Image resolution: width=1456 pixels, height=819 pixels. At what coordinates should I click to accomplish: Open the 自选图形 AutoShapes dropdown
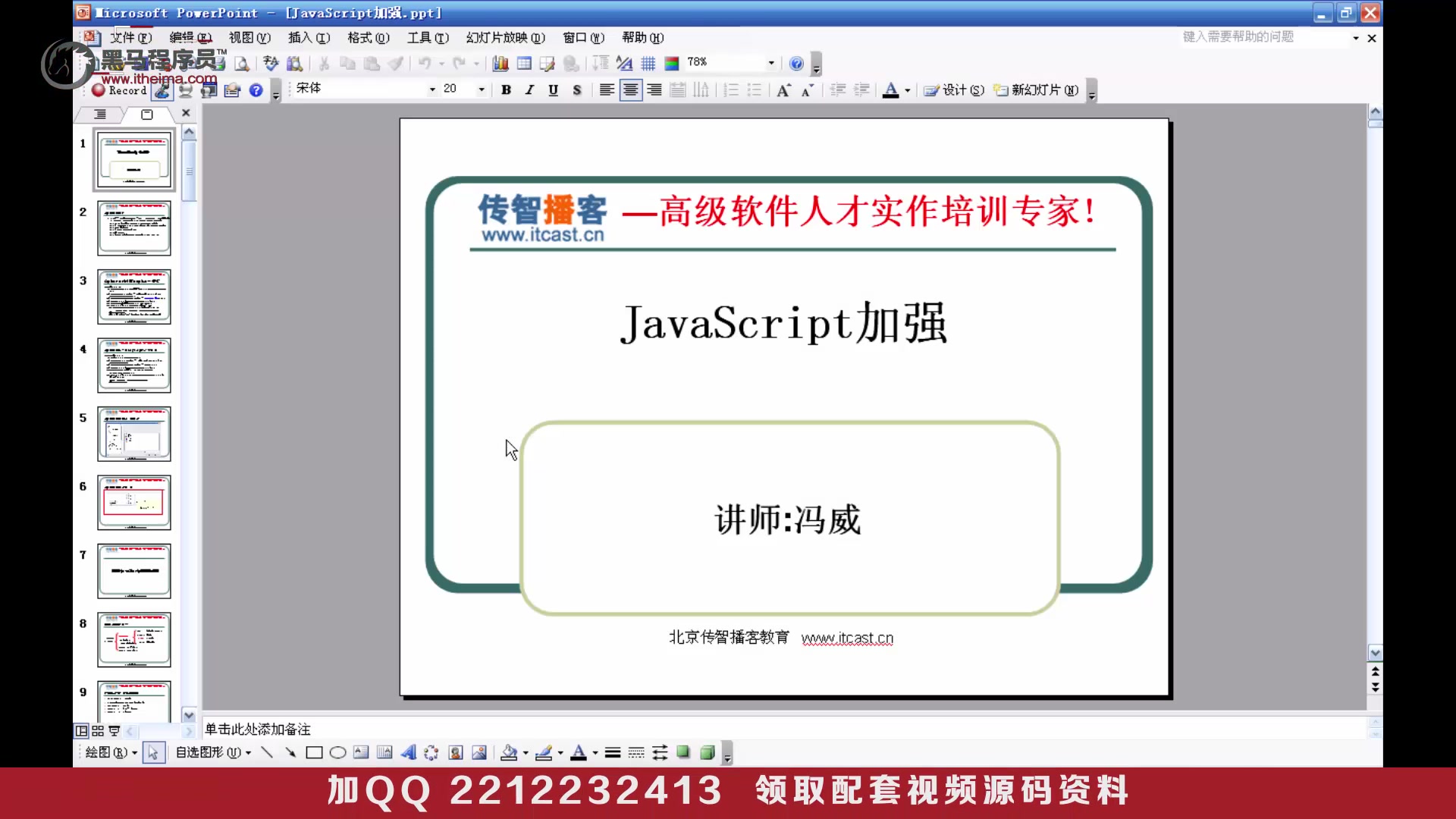(214, 752)
